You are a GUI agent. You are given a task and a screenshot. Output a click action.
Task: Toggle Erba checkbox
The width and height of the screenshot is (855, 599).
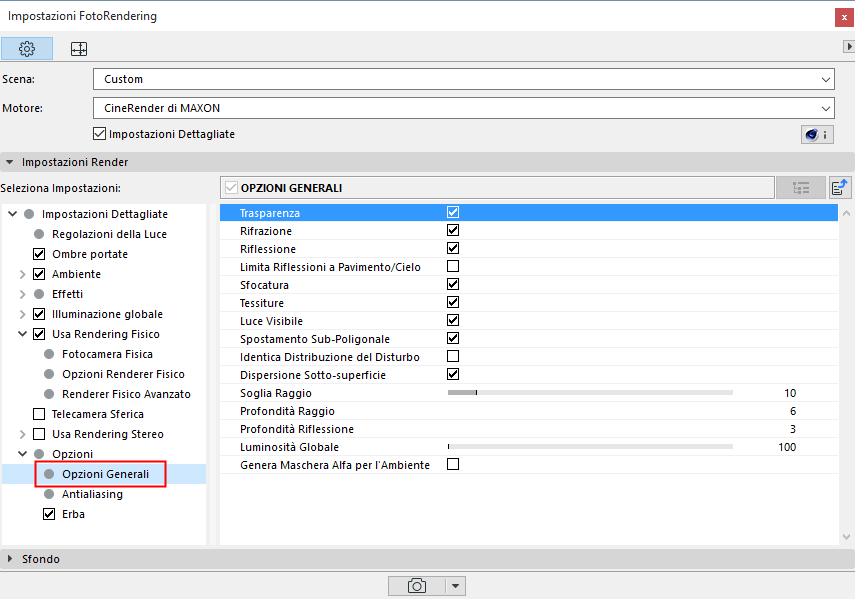point(49,514)
